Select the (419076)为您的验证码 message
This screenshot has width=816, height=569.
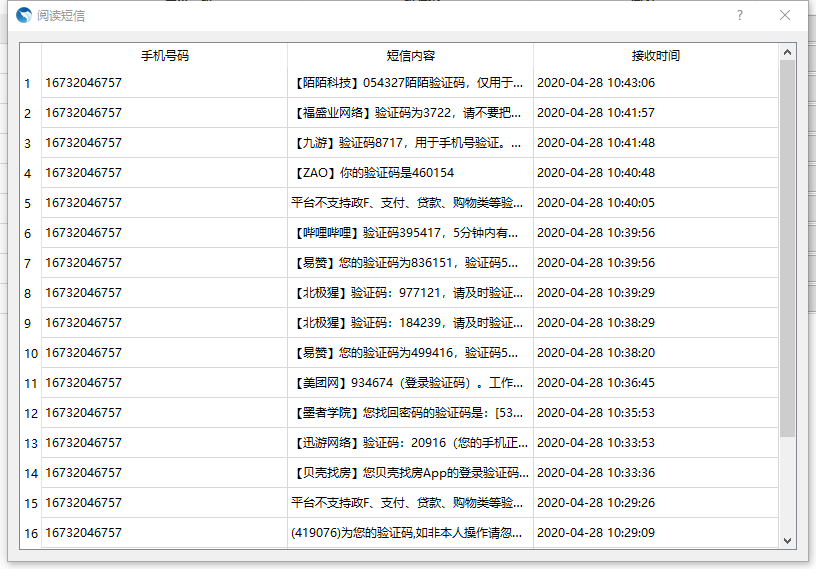click(410, 533)
